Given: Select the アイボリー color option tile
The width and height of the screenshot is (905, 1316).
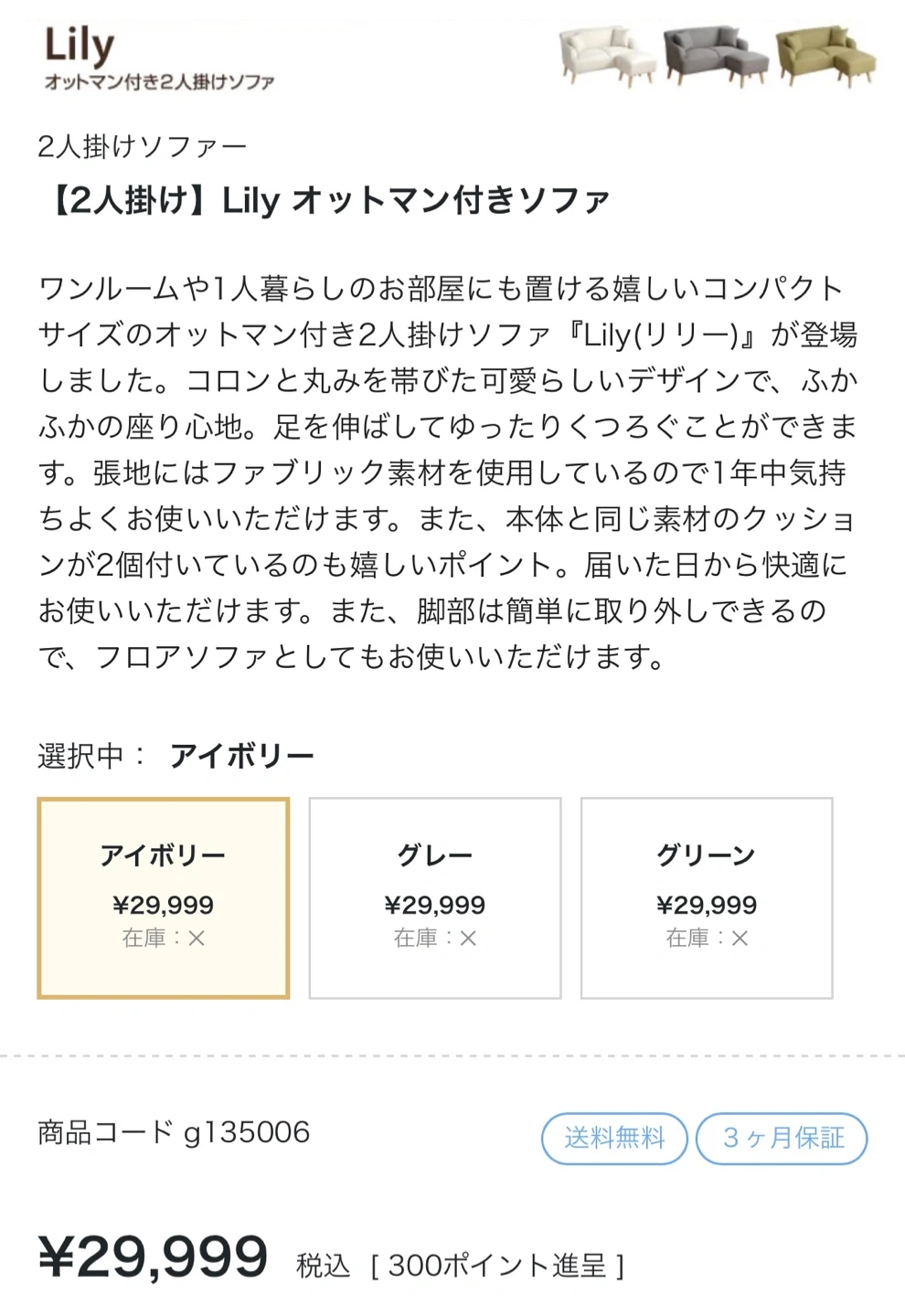Looking at the screenshot, I should [164, 897].
